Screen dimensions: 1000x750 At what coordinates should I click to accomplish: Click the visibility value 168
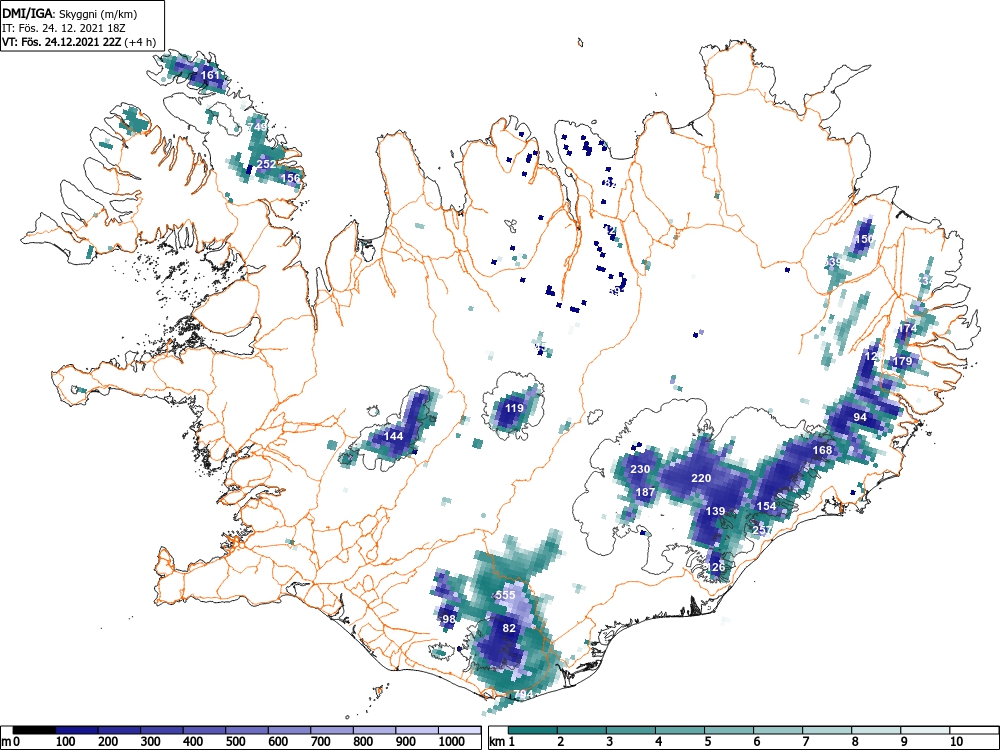(823, 450)
